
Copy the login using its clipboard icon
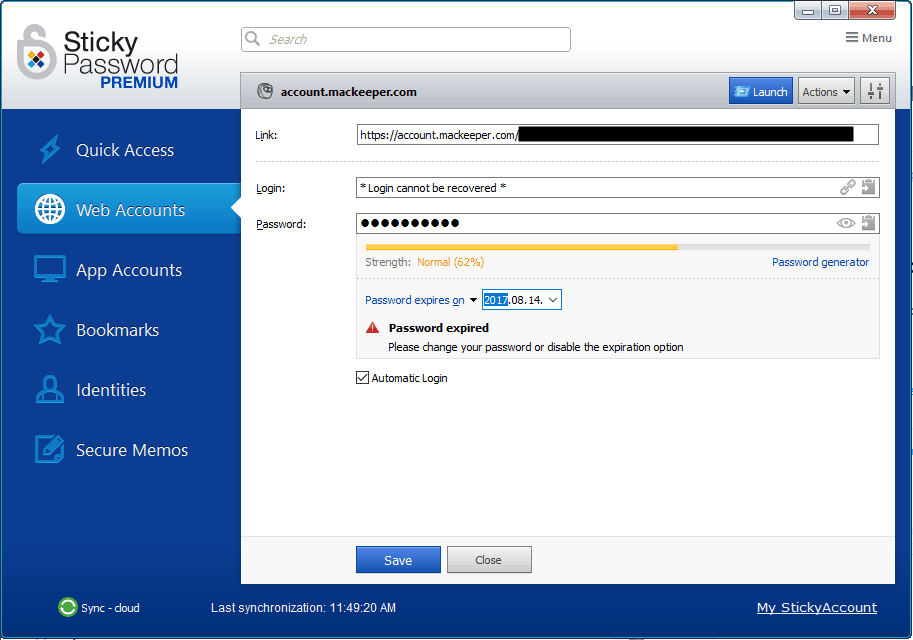click(868, 186)
